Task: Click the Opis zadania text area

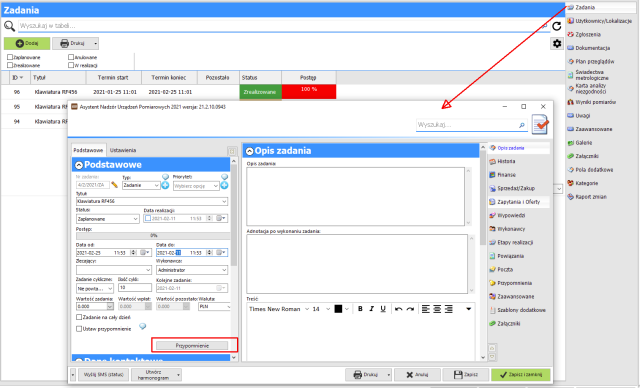Action: pyautogui.click(x=356, y=196)
